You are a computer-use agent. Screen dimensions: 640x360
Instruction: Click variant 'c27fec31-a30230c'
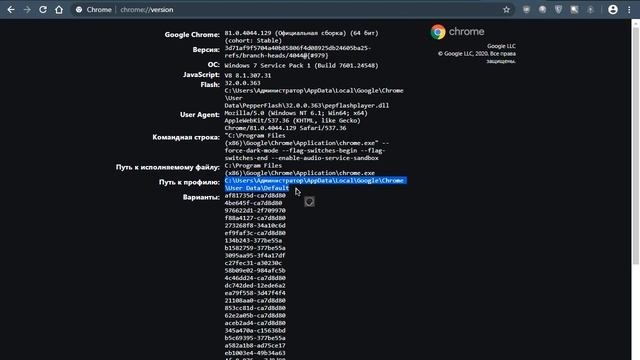[253, 263]
